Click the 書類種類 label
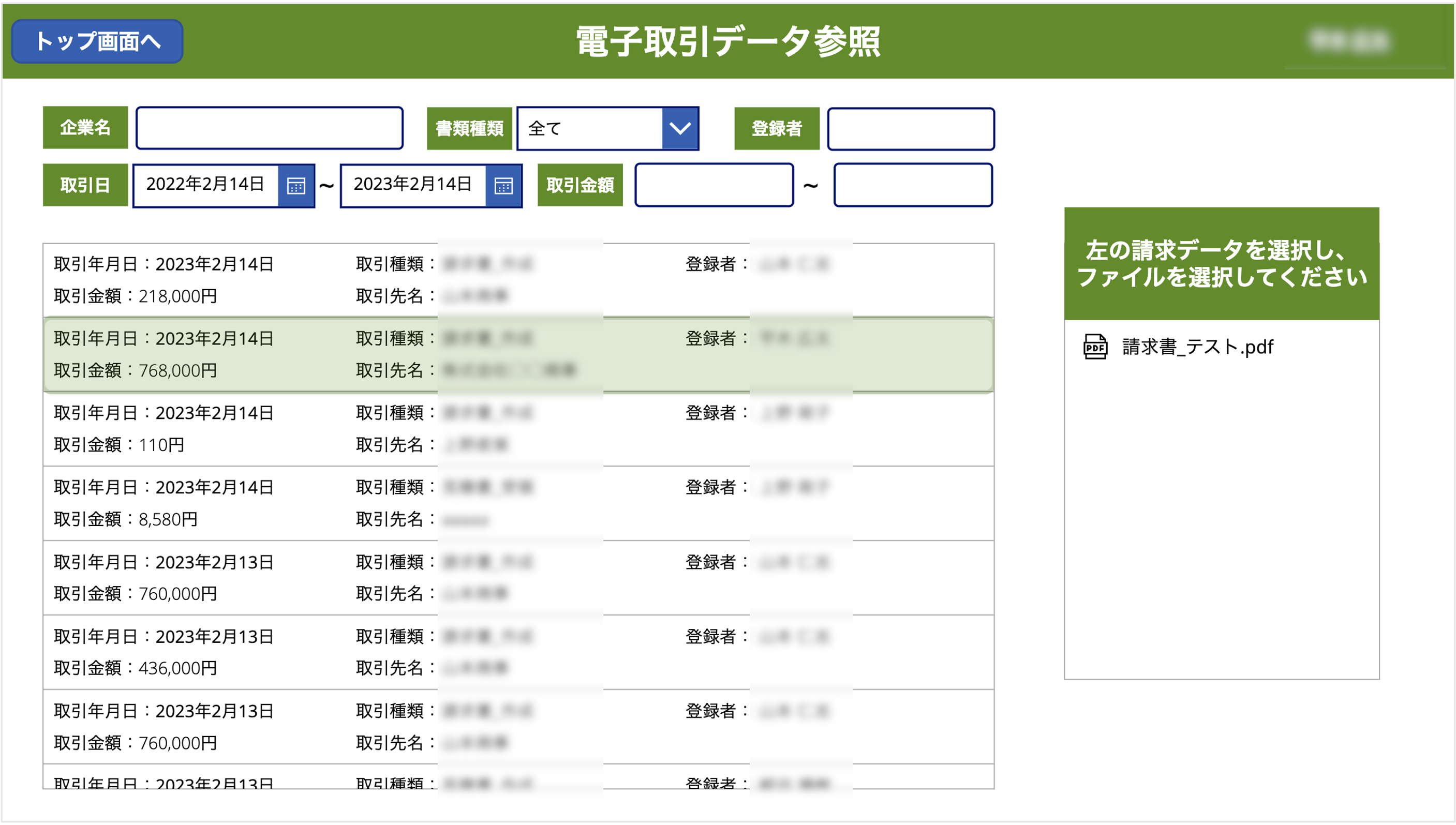 coord(469,129)
